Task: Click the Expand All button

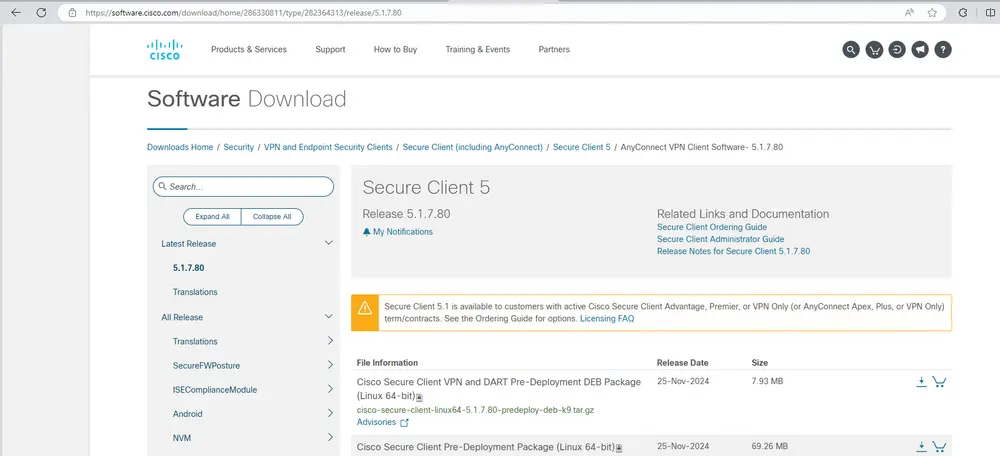Action: tap(212, 217)
